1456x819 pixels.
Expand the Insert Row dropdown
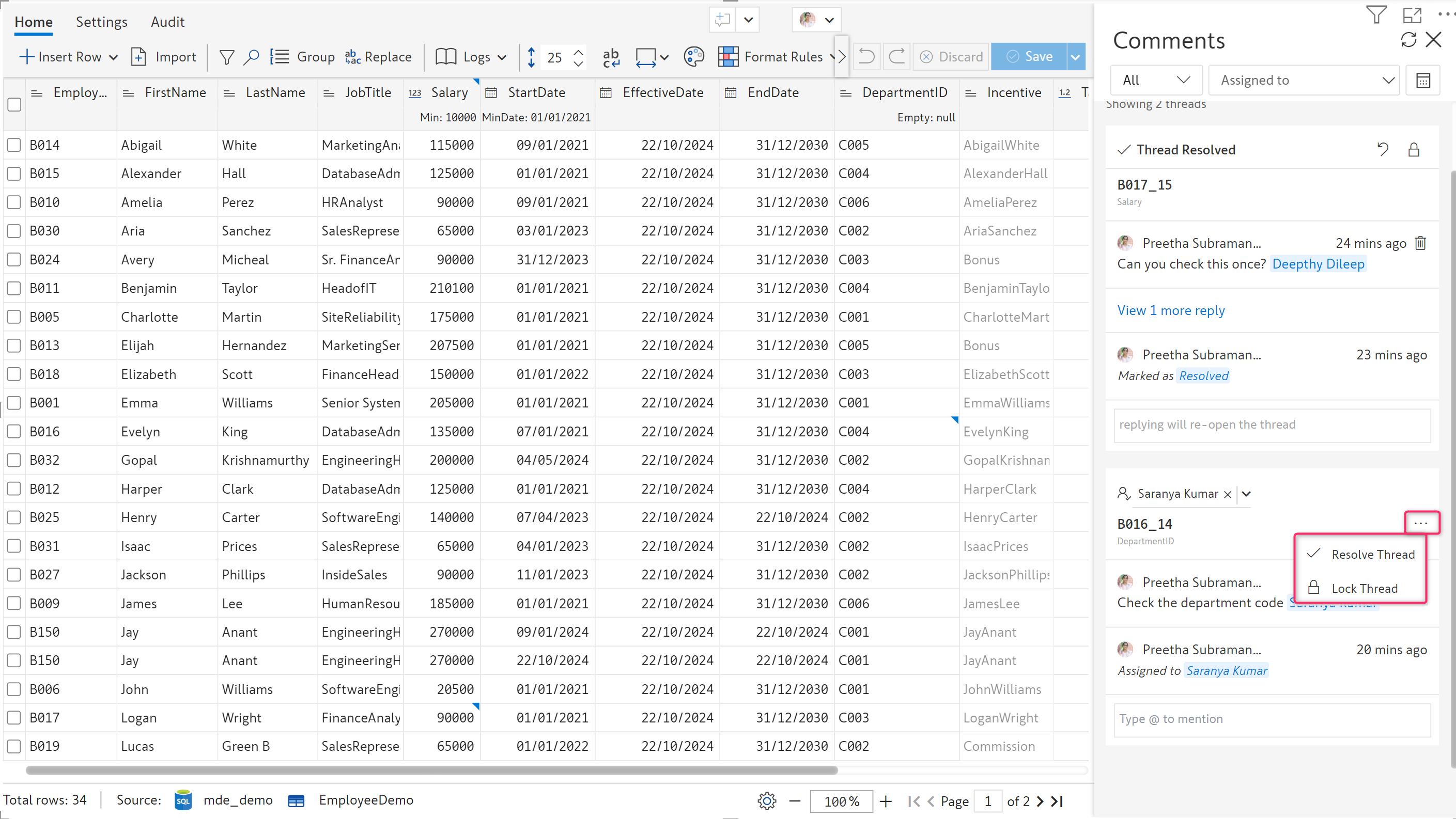coord(114,57)
